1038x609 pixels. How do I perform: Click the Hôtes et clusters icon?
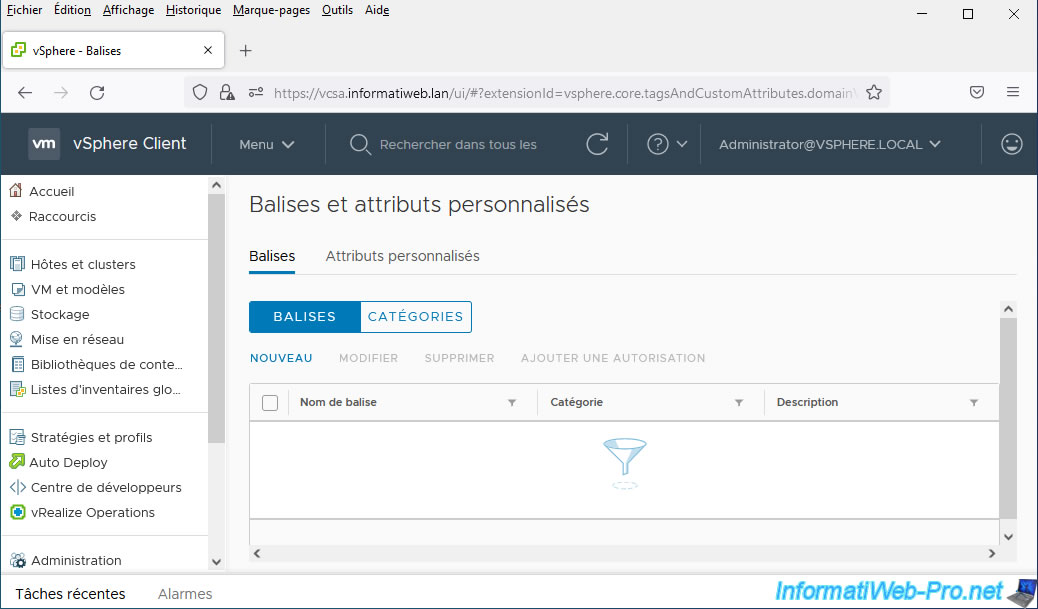click(16, 264)
